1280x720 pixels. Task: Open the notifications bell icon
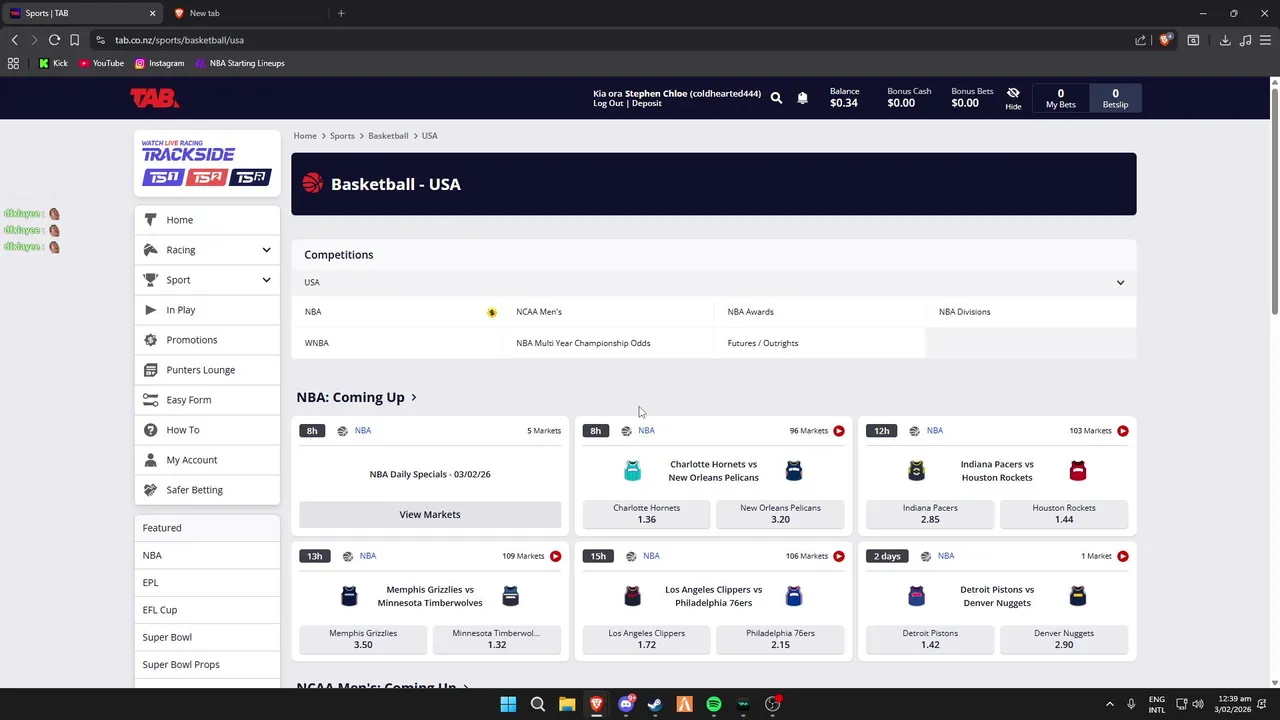[802, 98]
